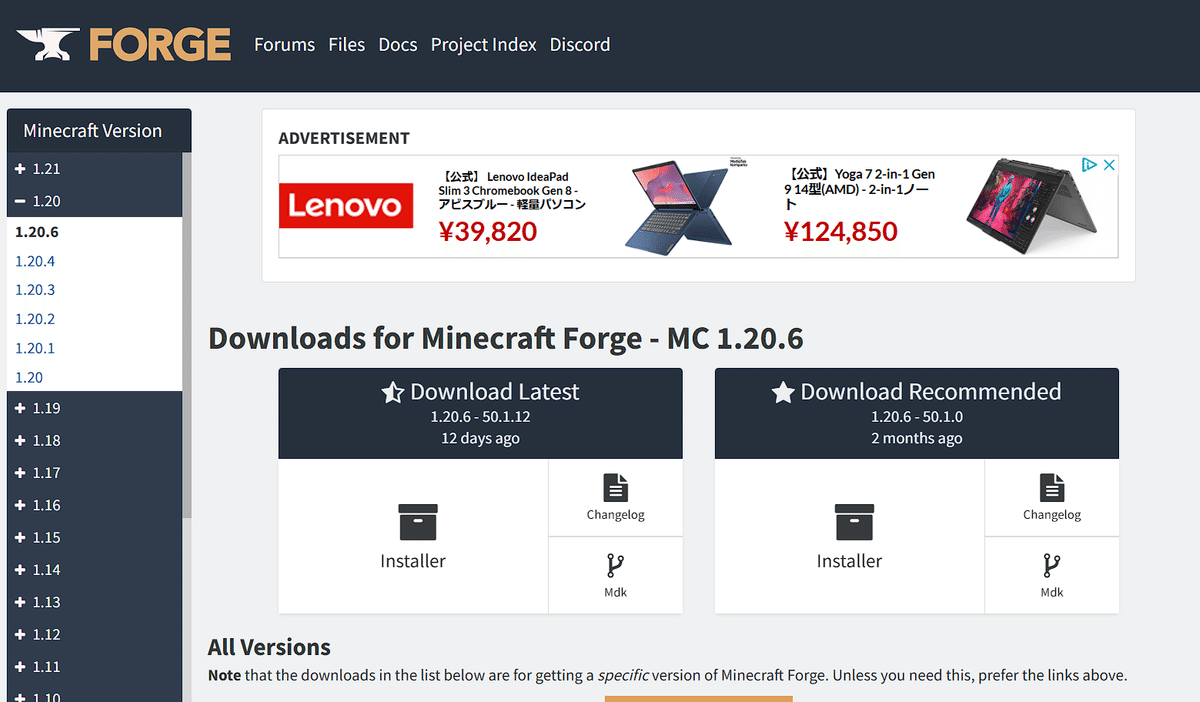Viewport: 1200px width, 702px height.
Task: Click the blue IdeaPad Chromebook laptop image
Action: point(680,206)
